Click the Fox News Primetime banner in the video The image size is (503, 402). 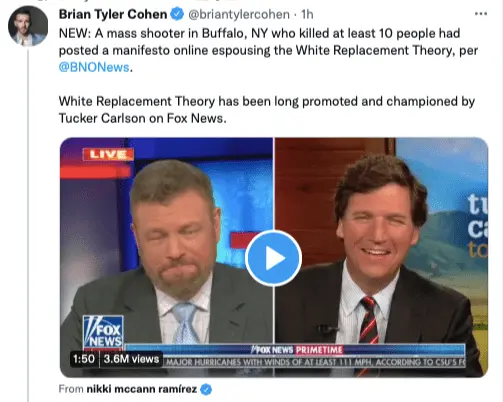click(296, 350)
